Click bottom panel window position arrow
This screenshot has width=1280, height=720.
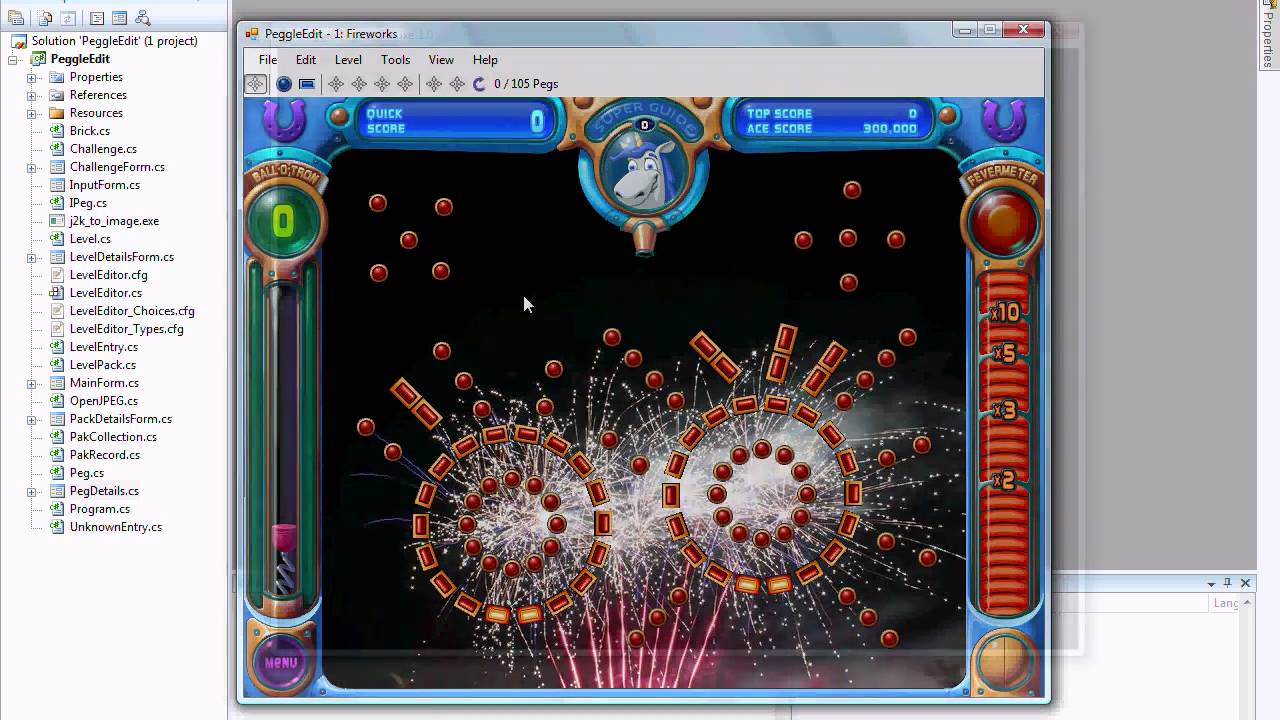click(1211, 583)
